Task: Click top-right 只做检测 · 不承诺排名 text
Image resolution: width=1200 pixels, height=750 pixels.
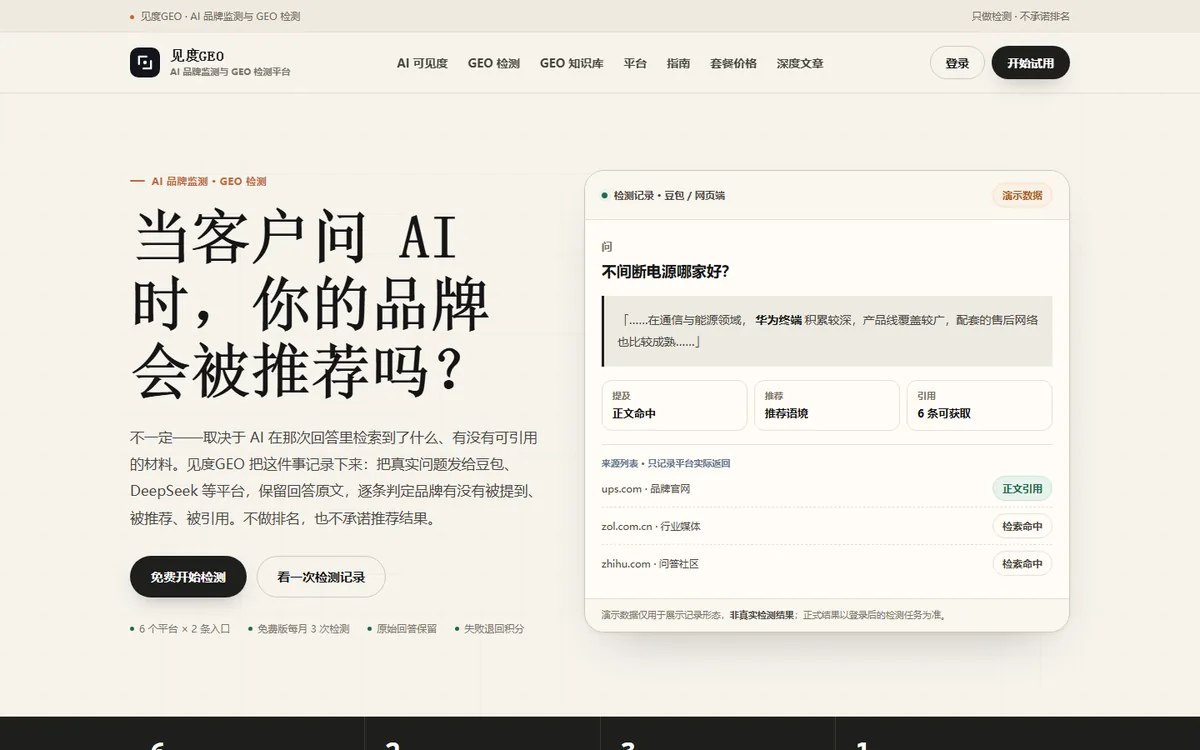Action: (x=1021, y=16)
